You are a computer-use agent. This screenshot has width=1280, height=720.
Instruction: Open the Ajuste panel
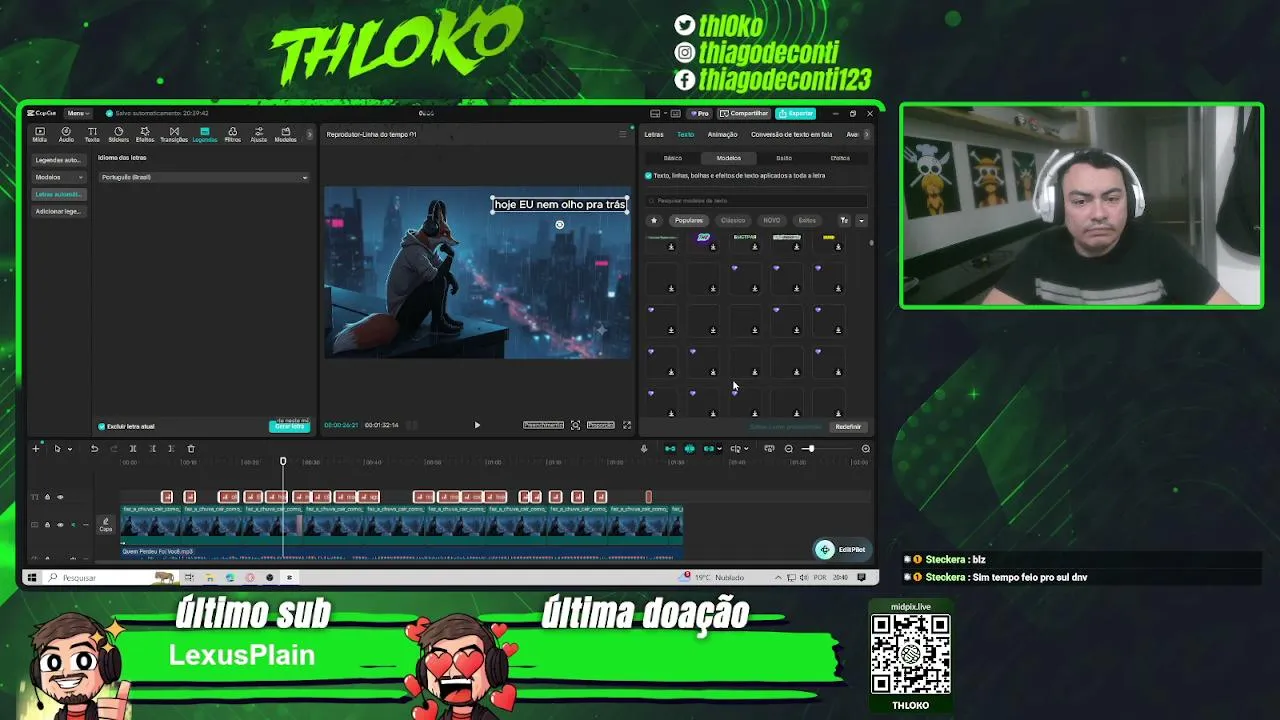coord(259,134)
